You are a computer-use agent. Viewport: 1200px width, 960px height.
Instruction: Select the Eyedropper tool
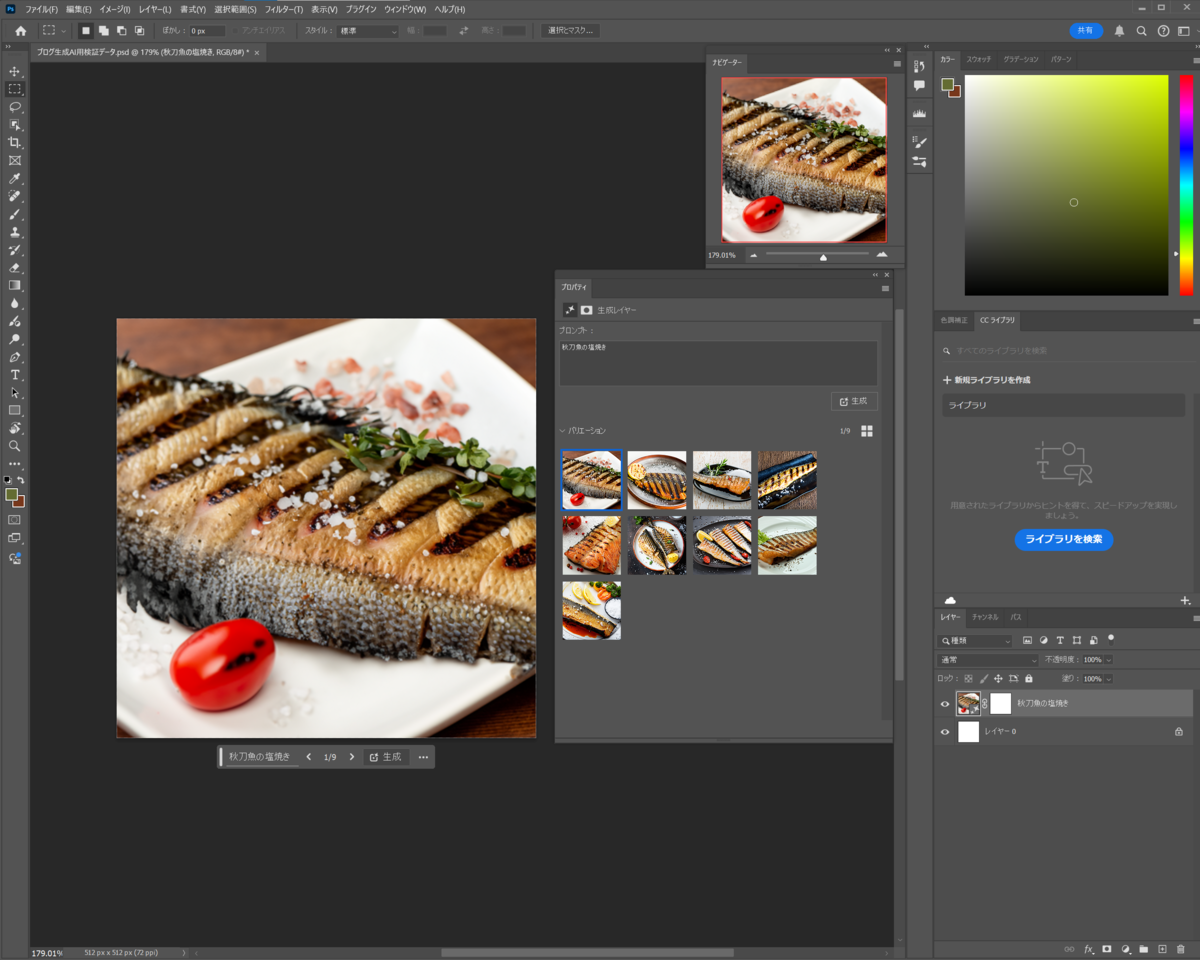[15, 178]
